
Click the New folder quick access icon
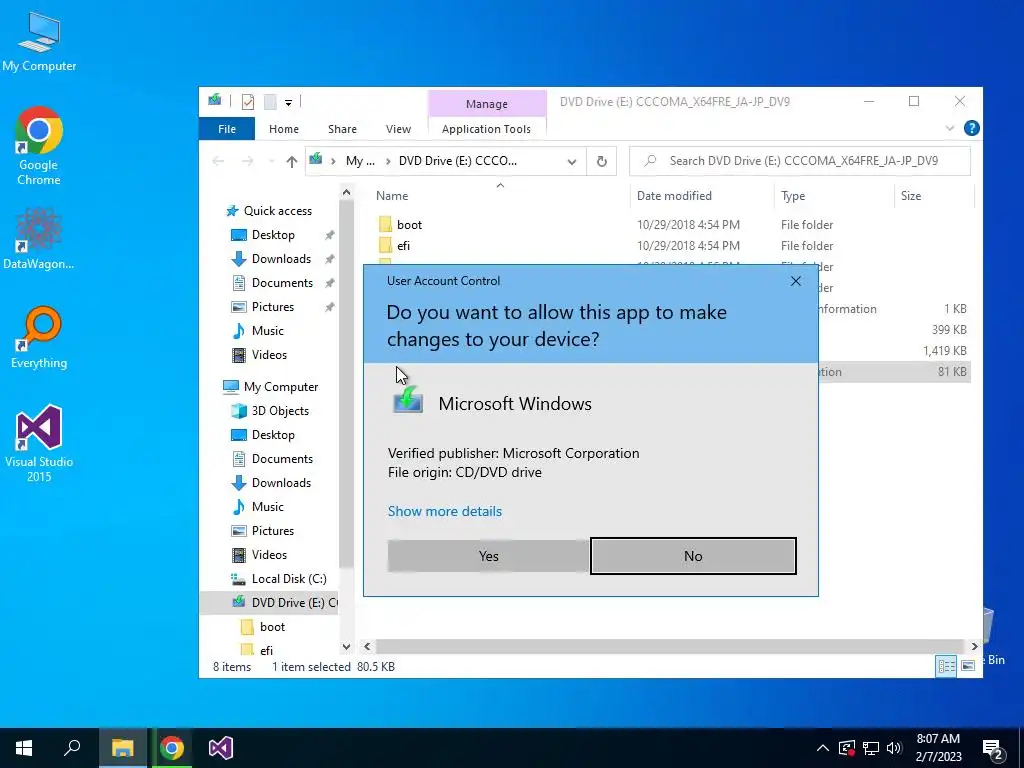270,101
